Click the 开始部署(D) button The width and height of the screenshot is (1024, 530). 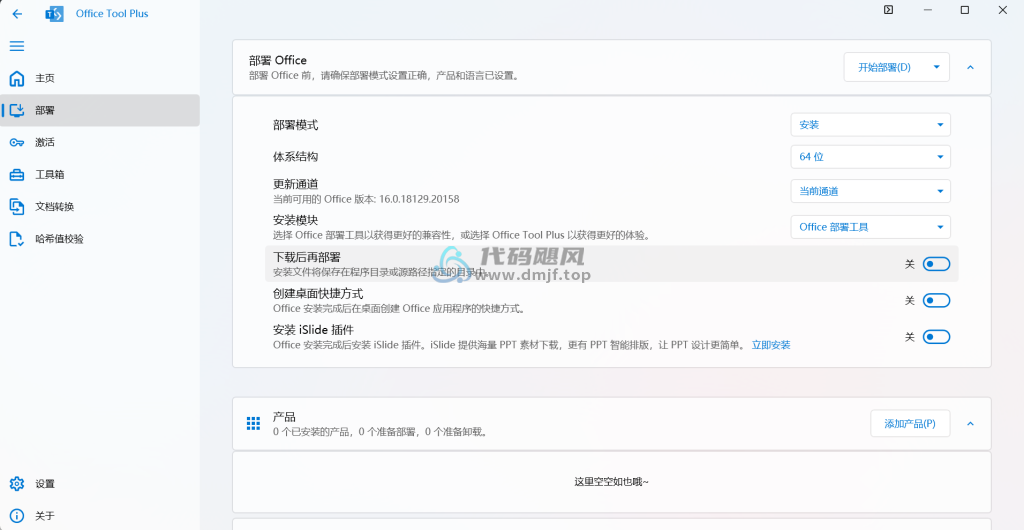coord(884,67)
